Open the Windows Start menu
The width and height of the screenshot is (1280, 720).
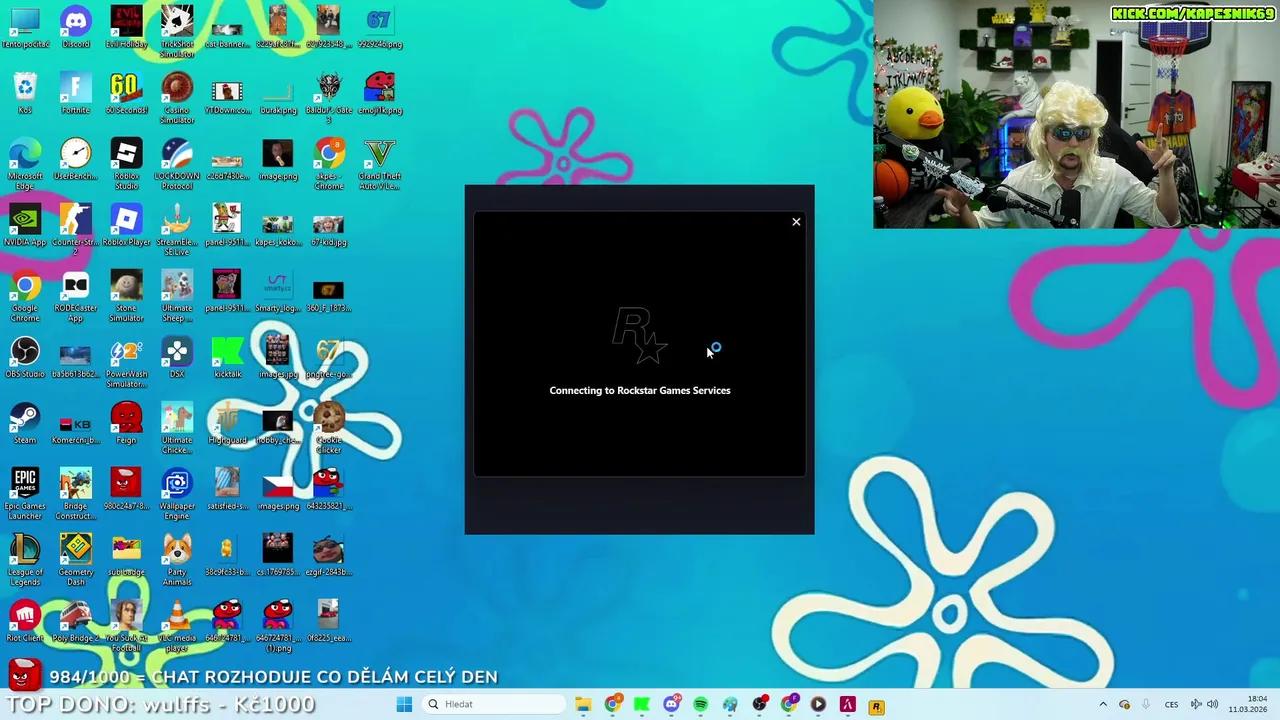[404, 704]
